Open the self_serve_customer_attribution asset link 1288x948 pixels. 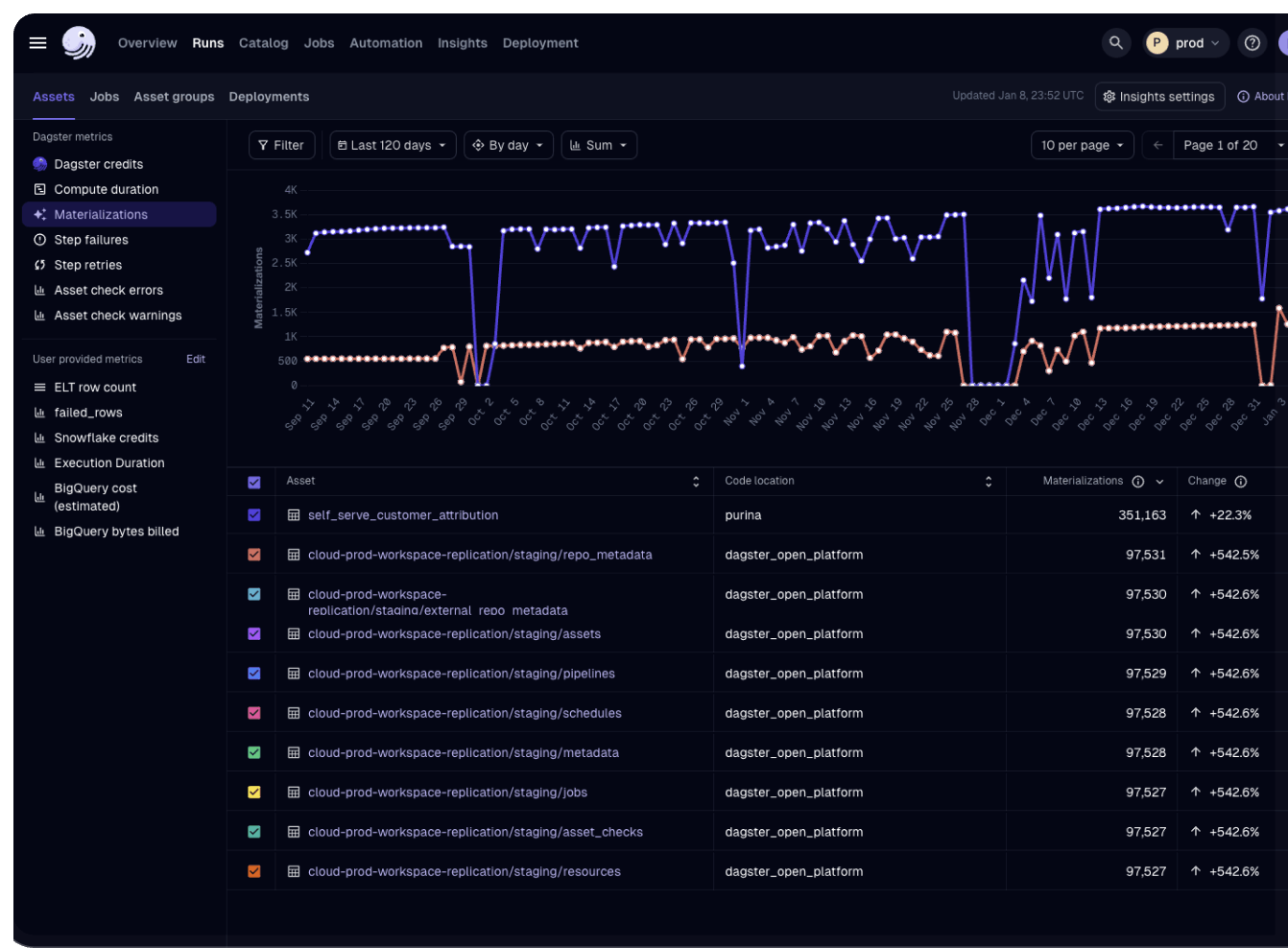click(x=403, y=515)
